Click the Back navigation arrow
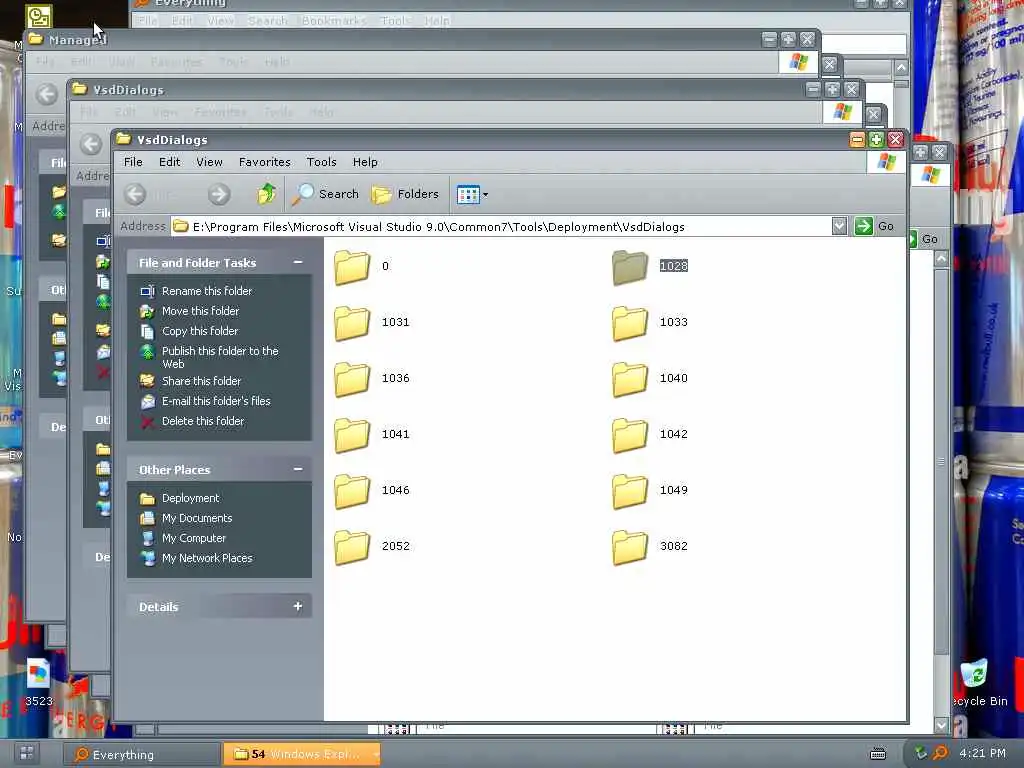 pyautogui.click(x=135, y=194)
